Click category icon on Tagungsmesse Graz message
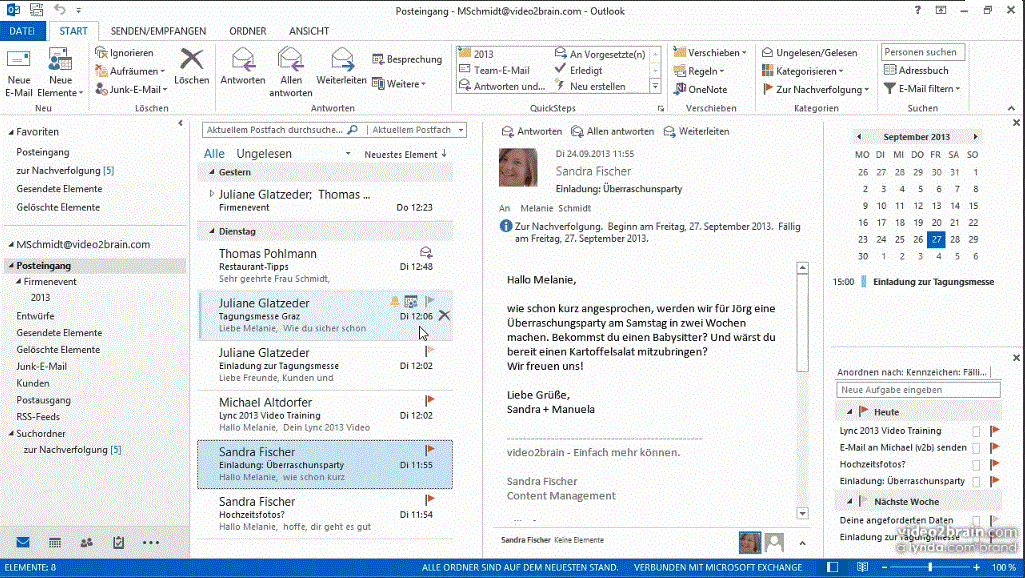The height and width of the screenshot is (578, 1025). click(411, 301)
